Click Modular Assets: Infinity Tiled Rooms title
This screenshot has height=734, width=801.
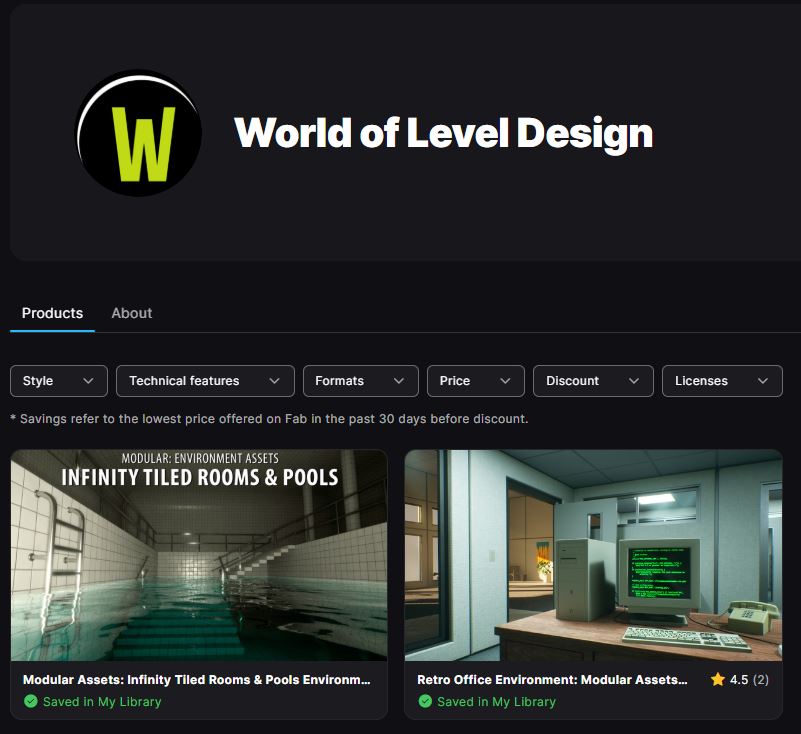pos(197,680)
